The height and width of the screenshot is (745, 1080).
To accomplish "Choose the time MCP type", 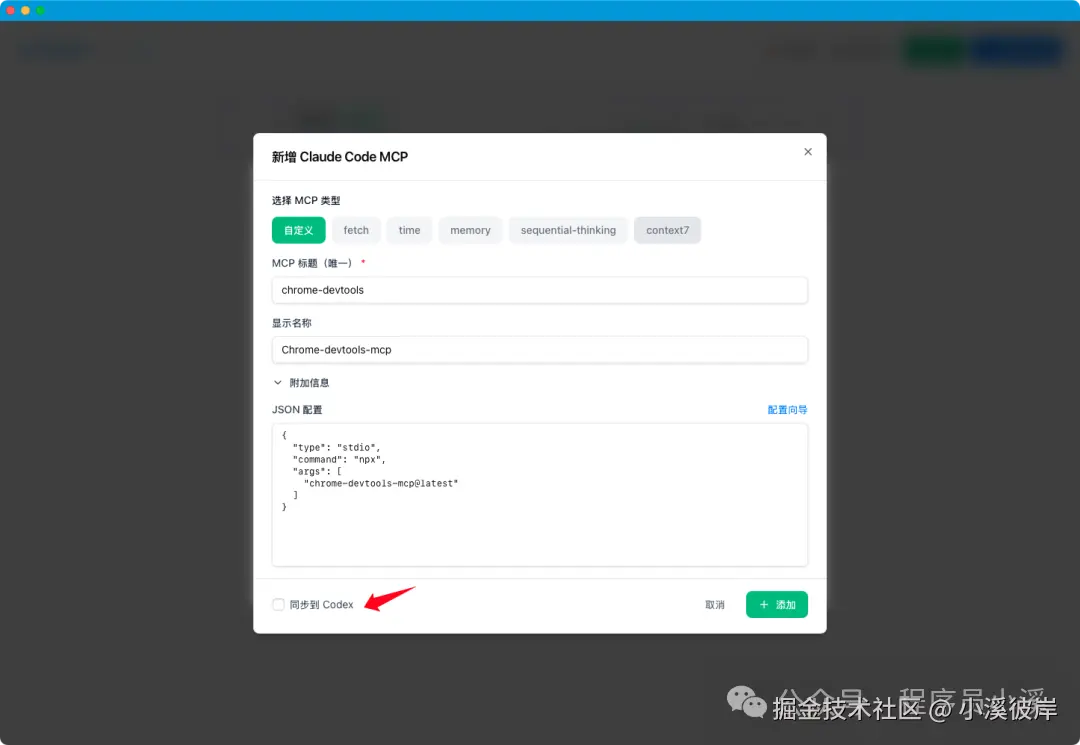I will click(x=409, y=230).
